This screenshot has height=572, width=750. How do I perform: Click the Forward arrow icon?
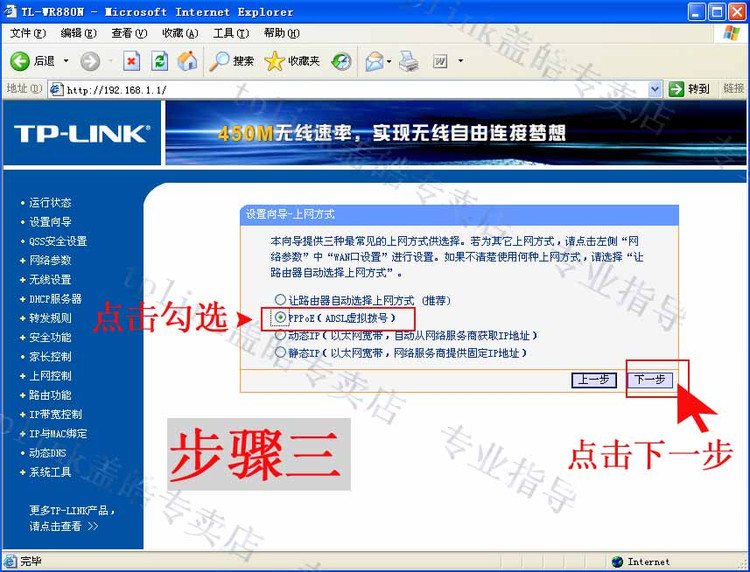coord(90,61)
